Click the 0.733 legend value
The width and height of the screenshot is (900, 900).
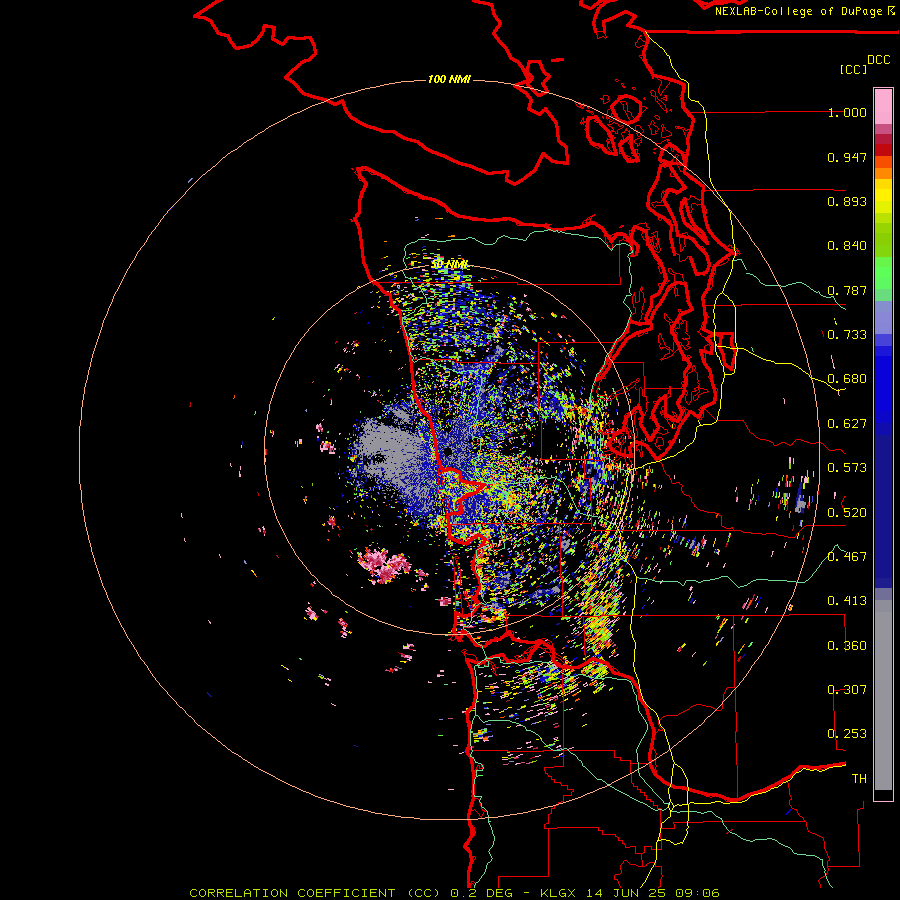coord(847,335)
